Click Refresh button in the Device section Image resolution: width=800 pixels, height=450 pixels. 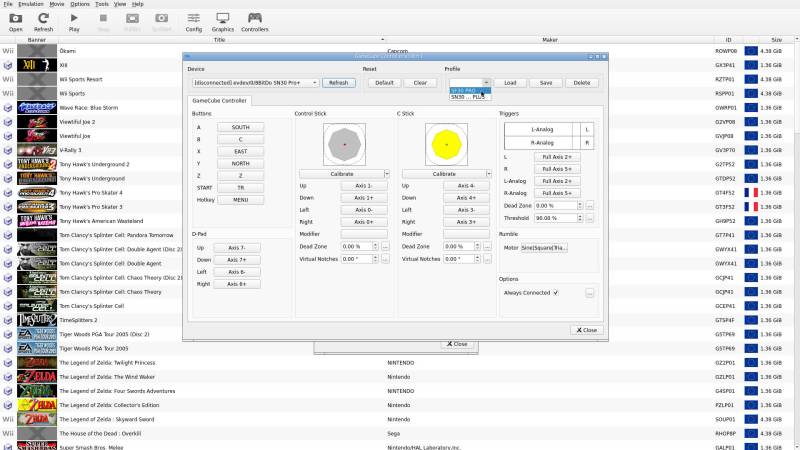(x=338, y=83)
